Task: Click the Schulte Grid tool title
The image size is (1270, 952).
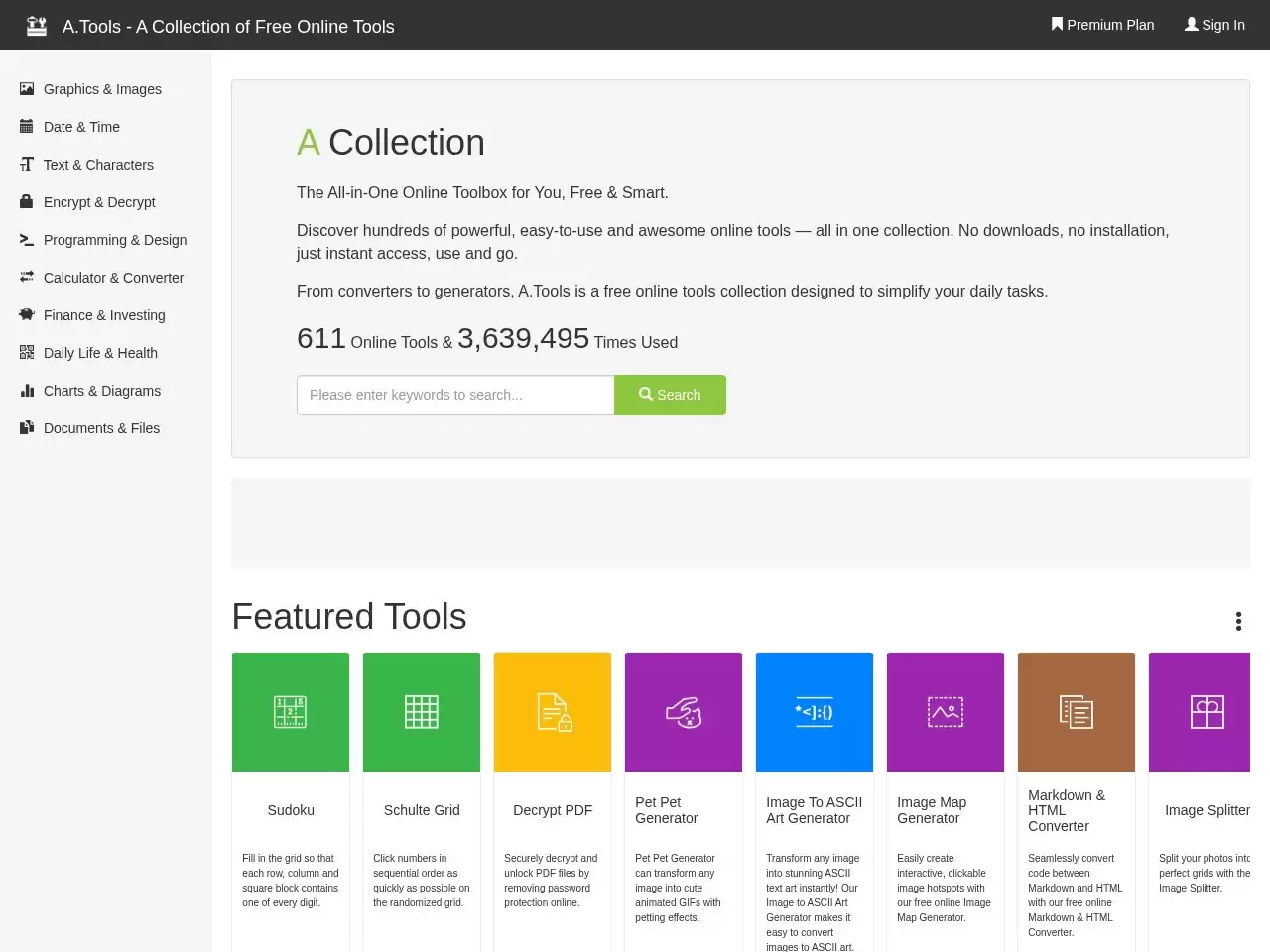Action: click(422, 810)
